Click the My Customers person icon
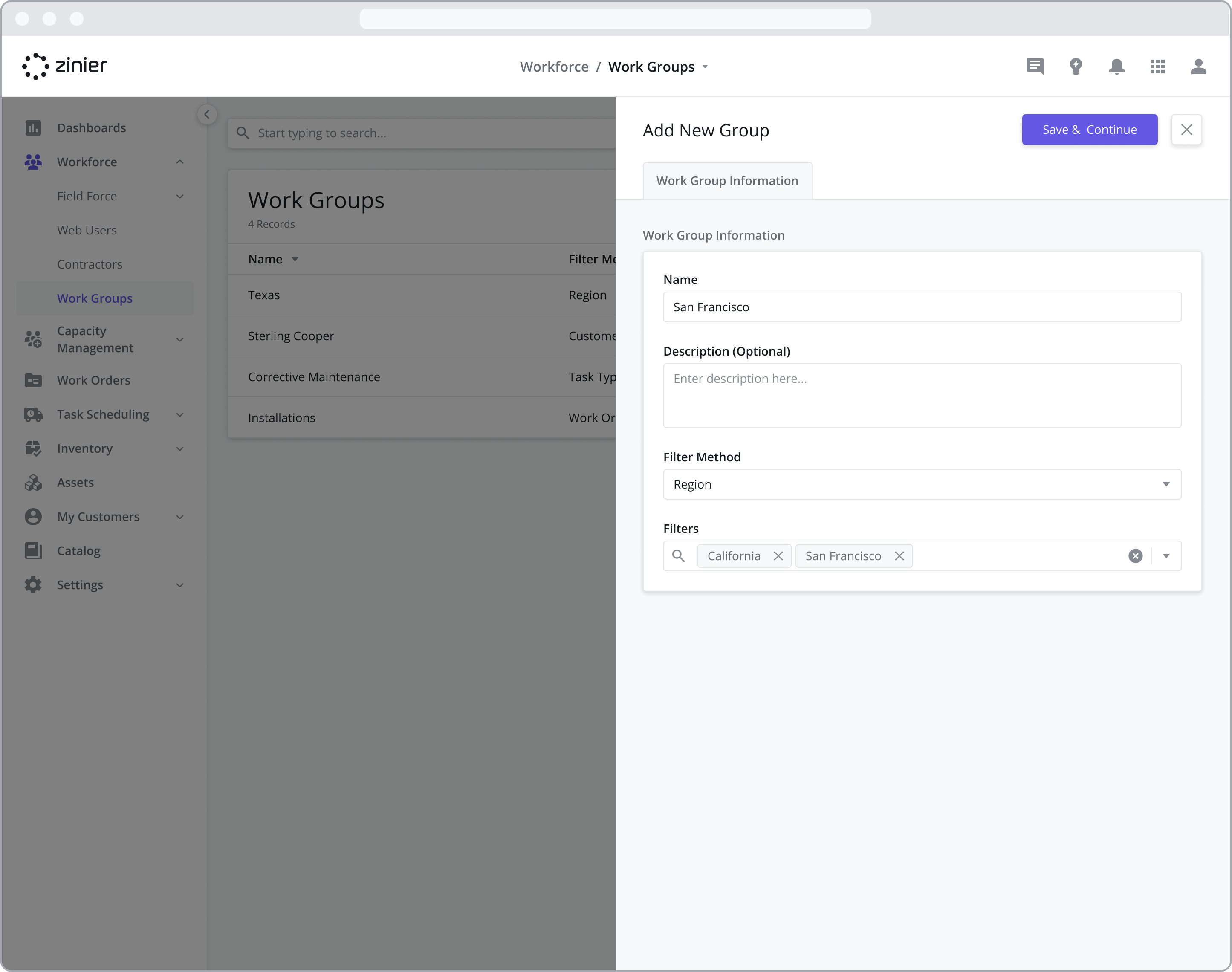The image size is (1232, 972). point(33,517)
